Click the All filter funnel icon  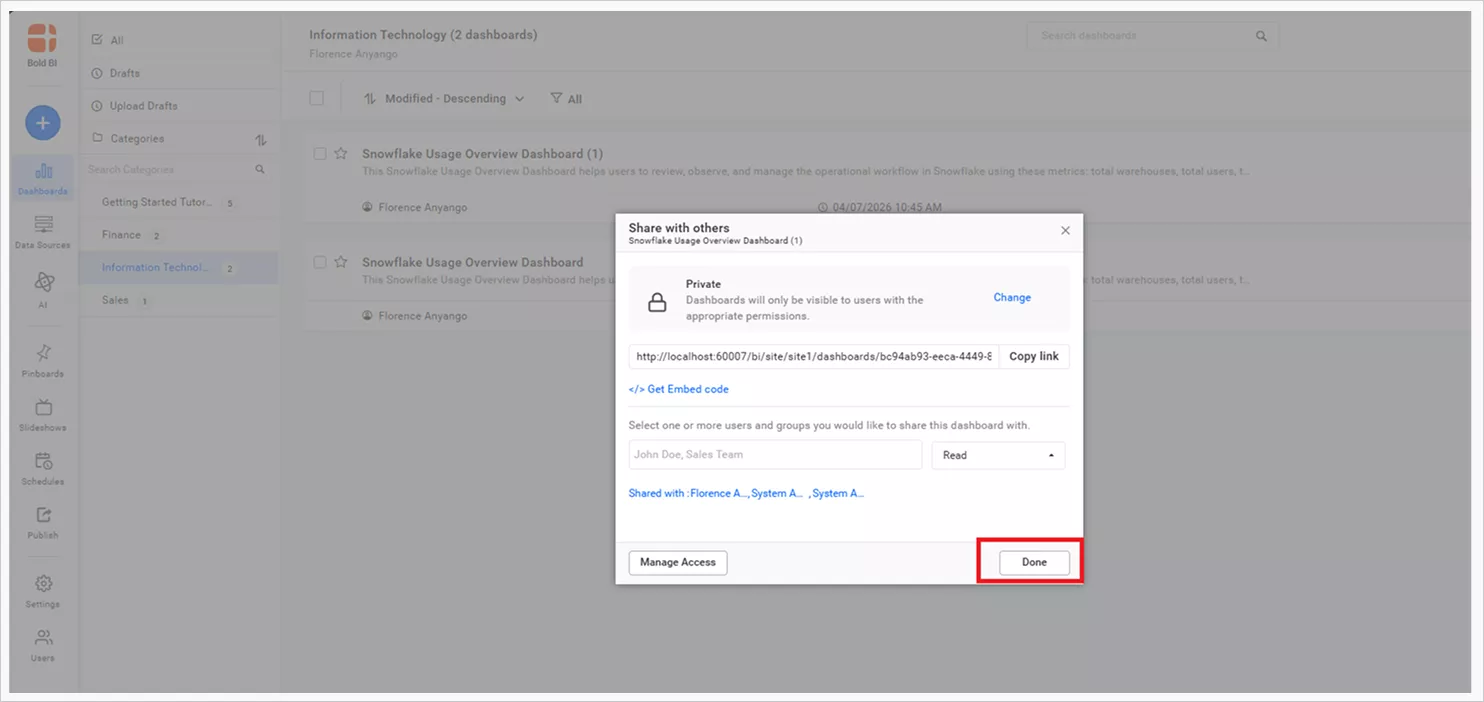click(556, 98)
